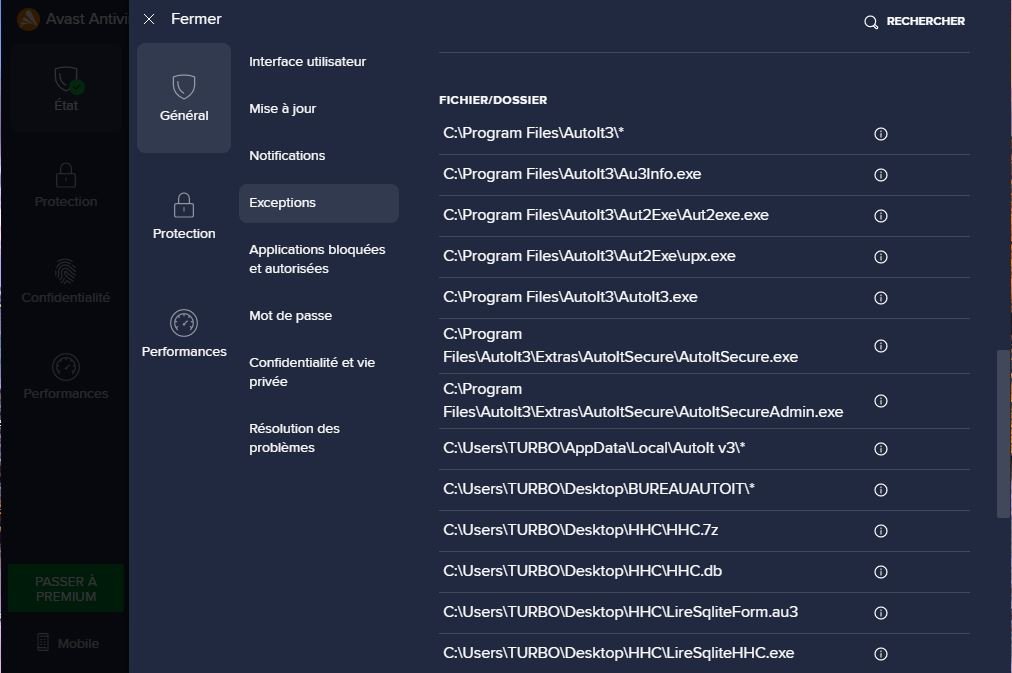The width and height of the screenshot is (1012, 673).
Task: Click info icon next to Aut2exe.exe path
Action: click(x=881, y=216)
